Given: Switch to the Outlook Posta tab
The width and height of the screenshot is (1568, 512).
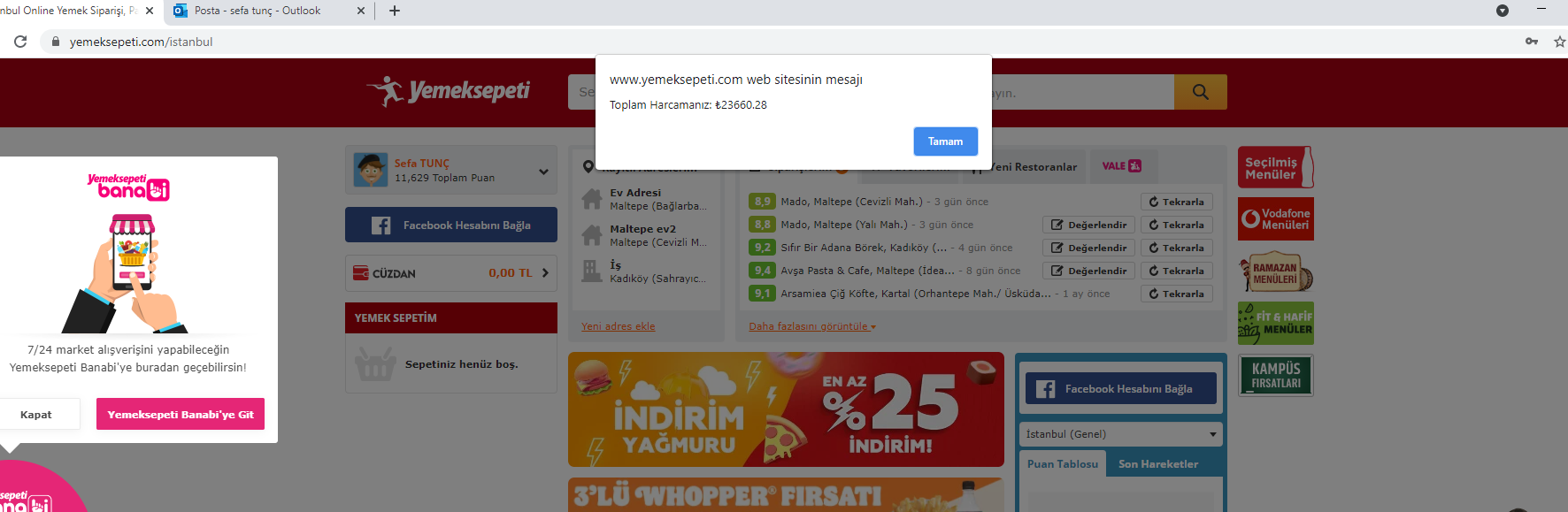Looking at the screenshot, I should (257, 11).
